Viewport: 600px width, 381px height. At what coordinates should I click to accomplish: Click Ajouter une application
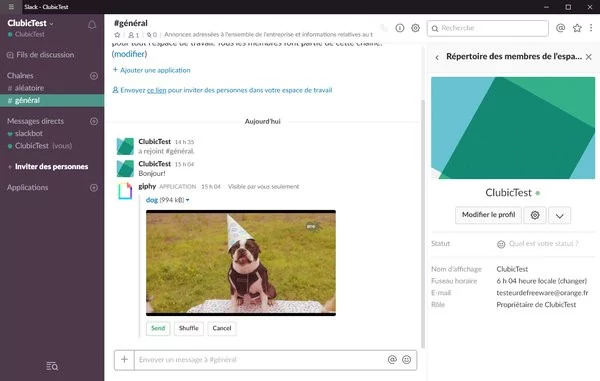click(x=152, y=70)
